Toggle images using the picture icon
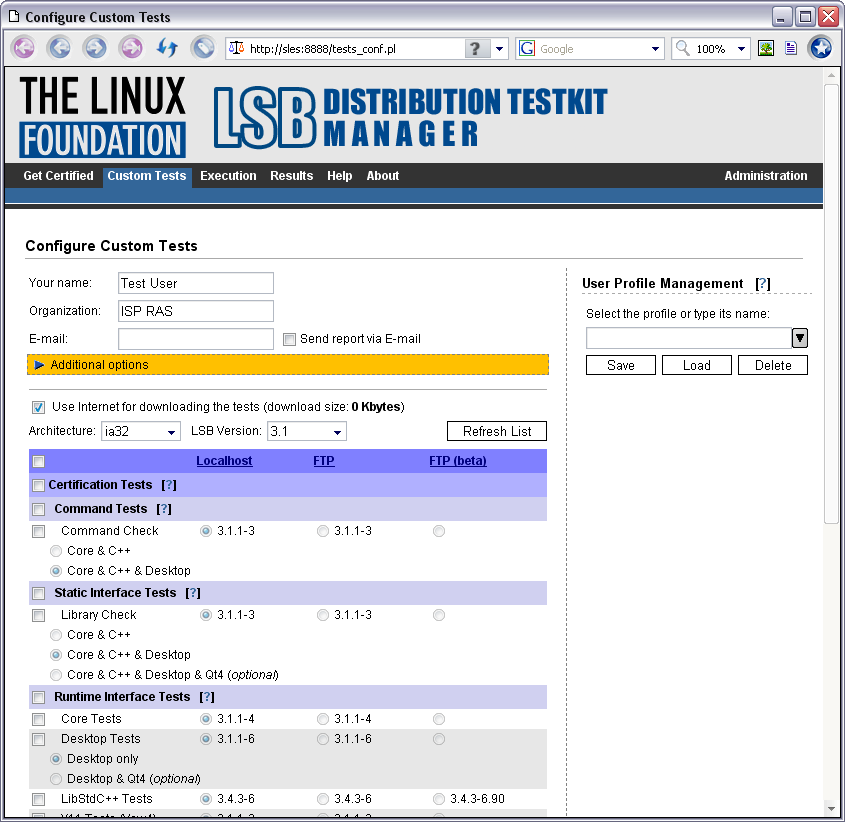This screenshot has width=845, height=822. pos(766,49)
